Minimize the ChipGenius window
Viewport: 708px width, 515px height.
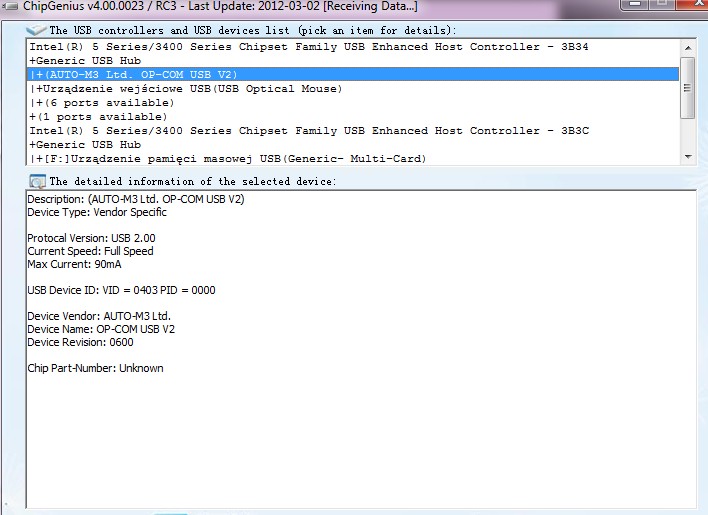coord(634,5)
